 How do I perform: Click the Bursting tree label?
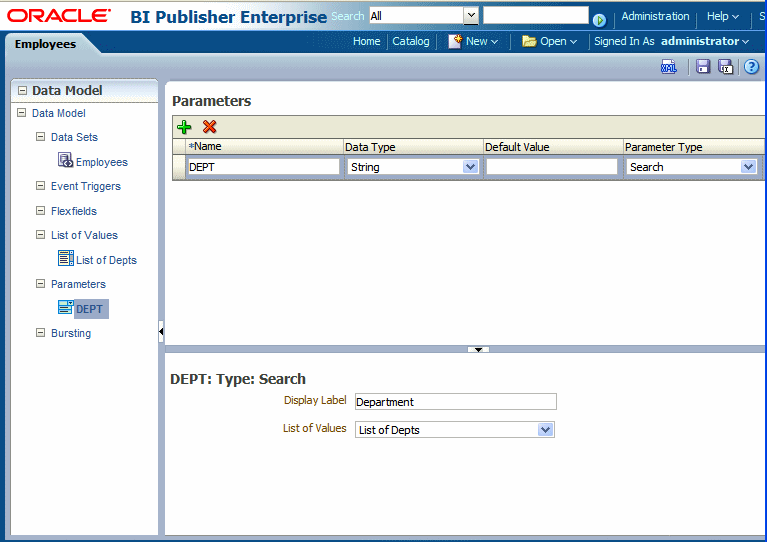(x=71, y=333)
